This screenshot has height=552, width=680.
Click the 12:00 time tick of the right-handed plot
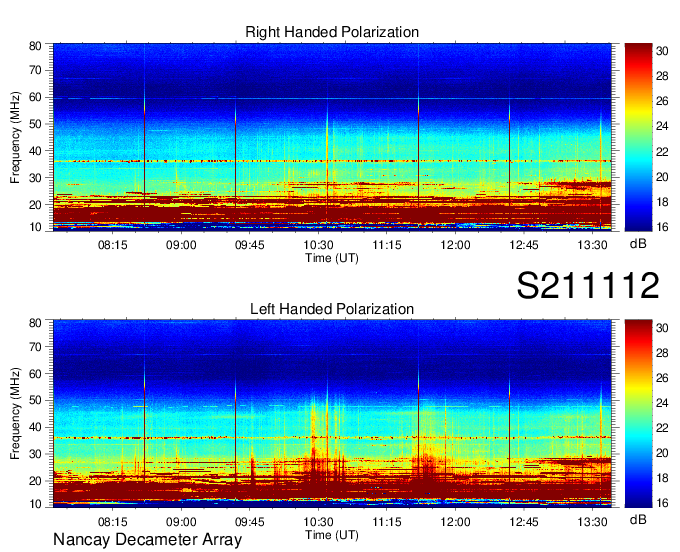(455, 245)
